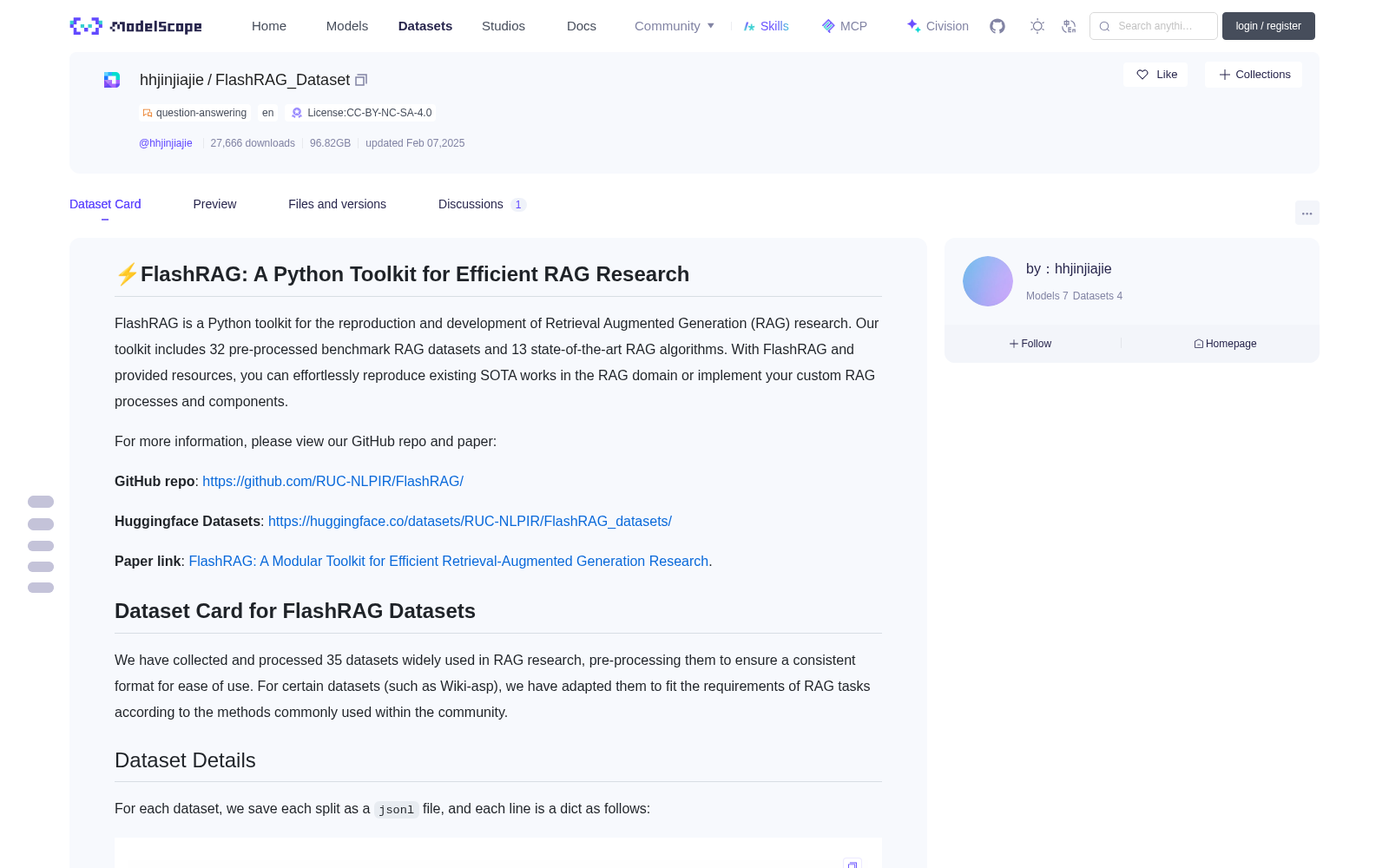Select the Dataset Card tab

click(x=105, y=204)
